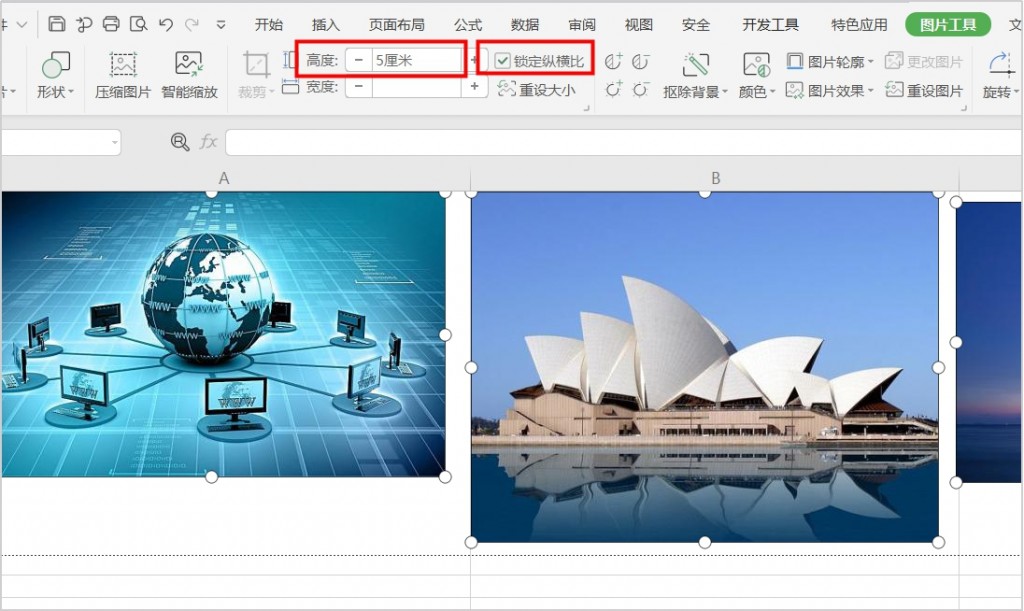Click Reset Picture (重设图片) button
Viewport: 1024px width, 611px height.
924,90
